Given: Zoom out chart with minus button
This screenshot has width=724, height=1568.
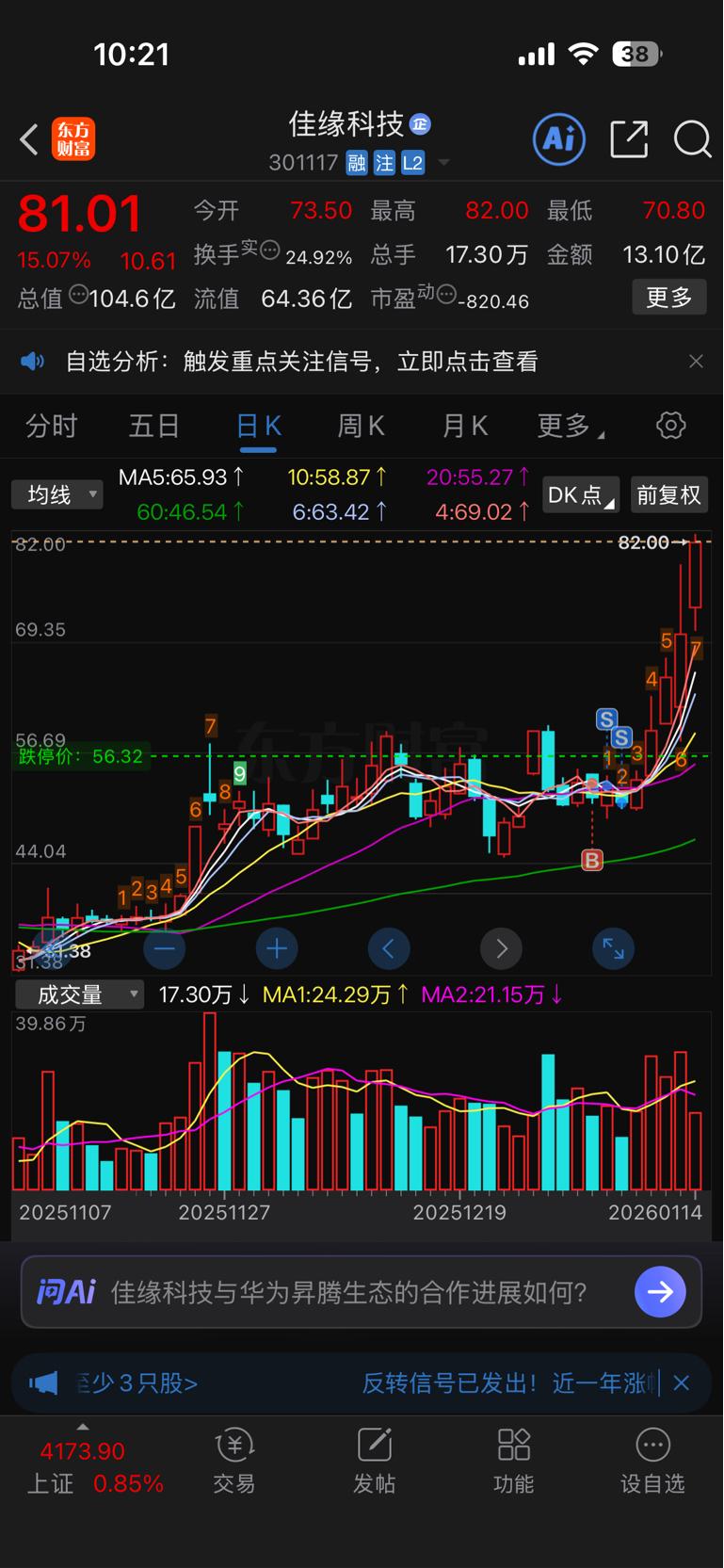Looking at the screenshot, I should [x=164, y=948].
